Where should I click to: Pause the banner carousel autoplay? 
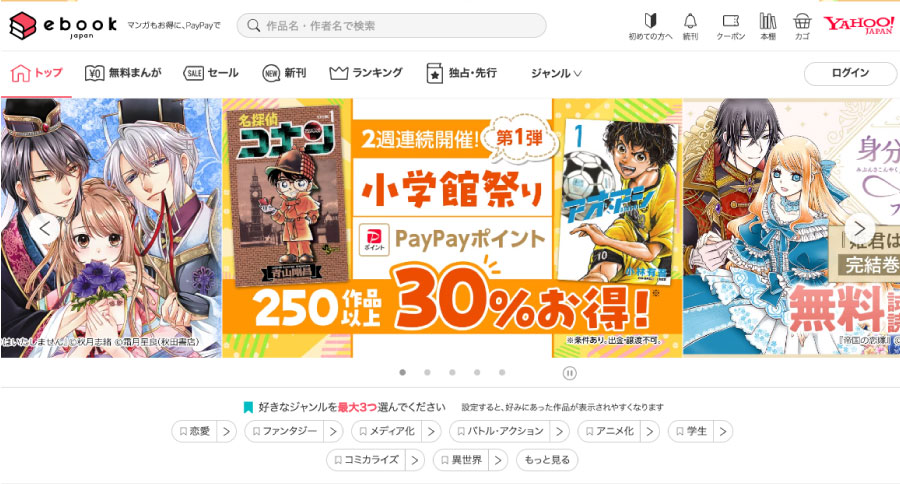point(569,373)
